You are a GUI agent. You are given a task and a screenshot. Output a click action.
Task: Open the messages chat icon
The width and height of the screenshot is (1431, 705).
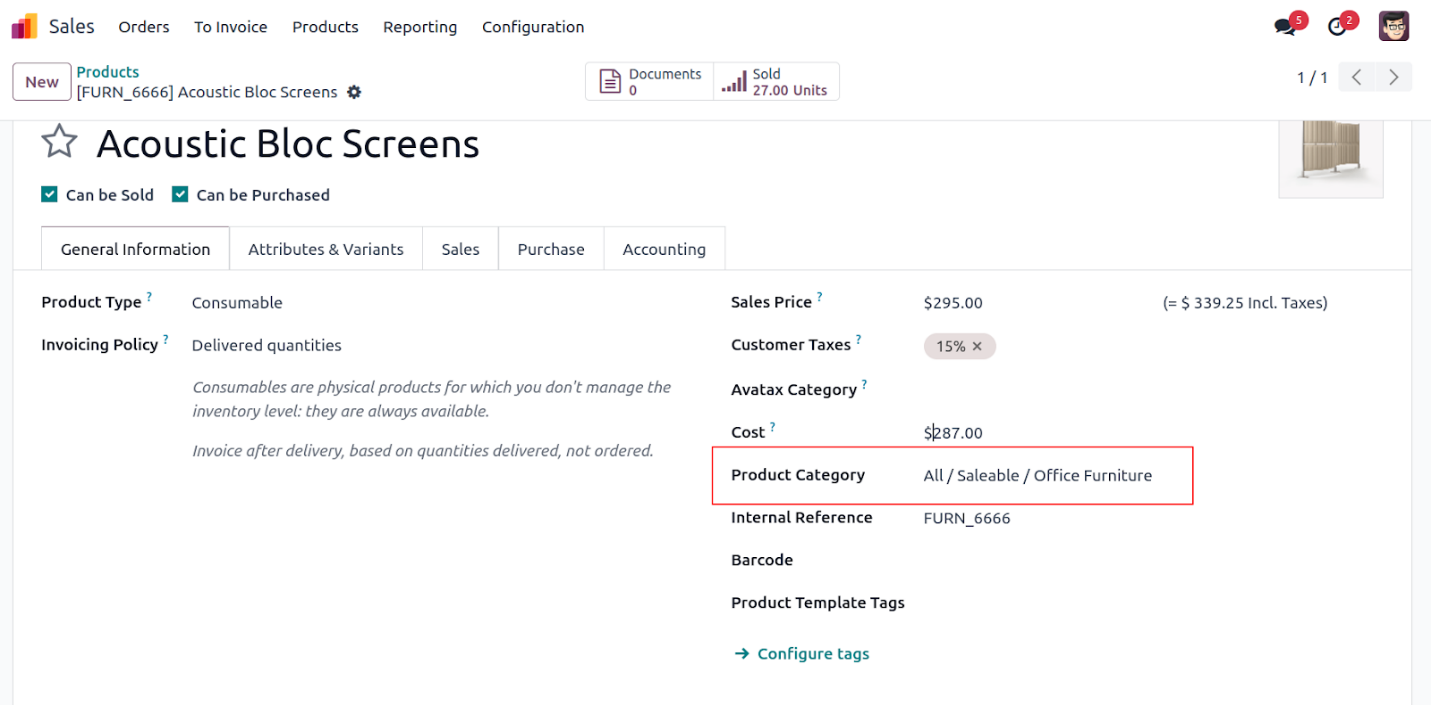(x=1285, y=27)
